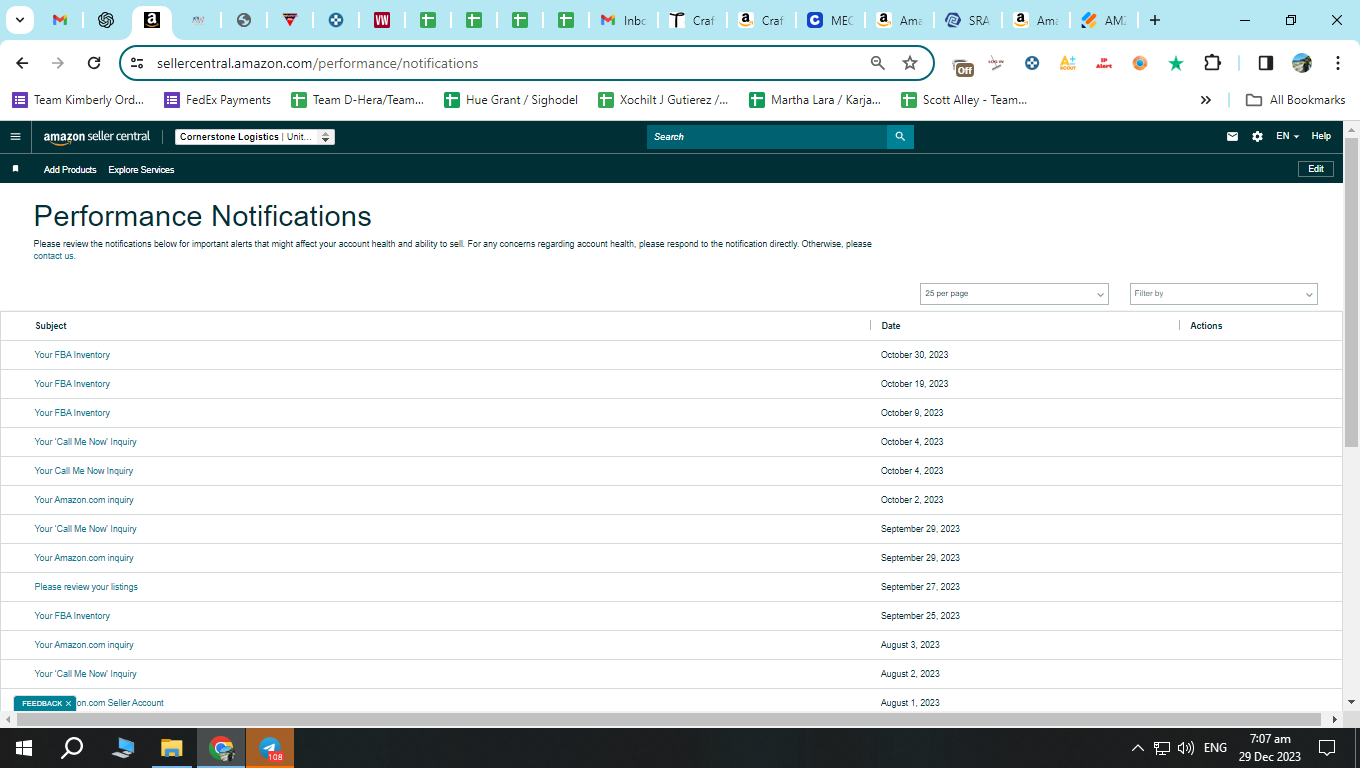Switch to the SRA browser tab

967,20
